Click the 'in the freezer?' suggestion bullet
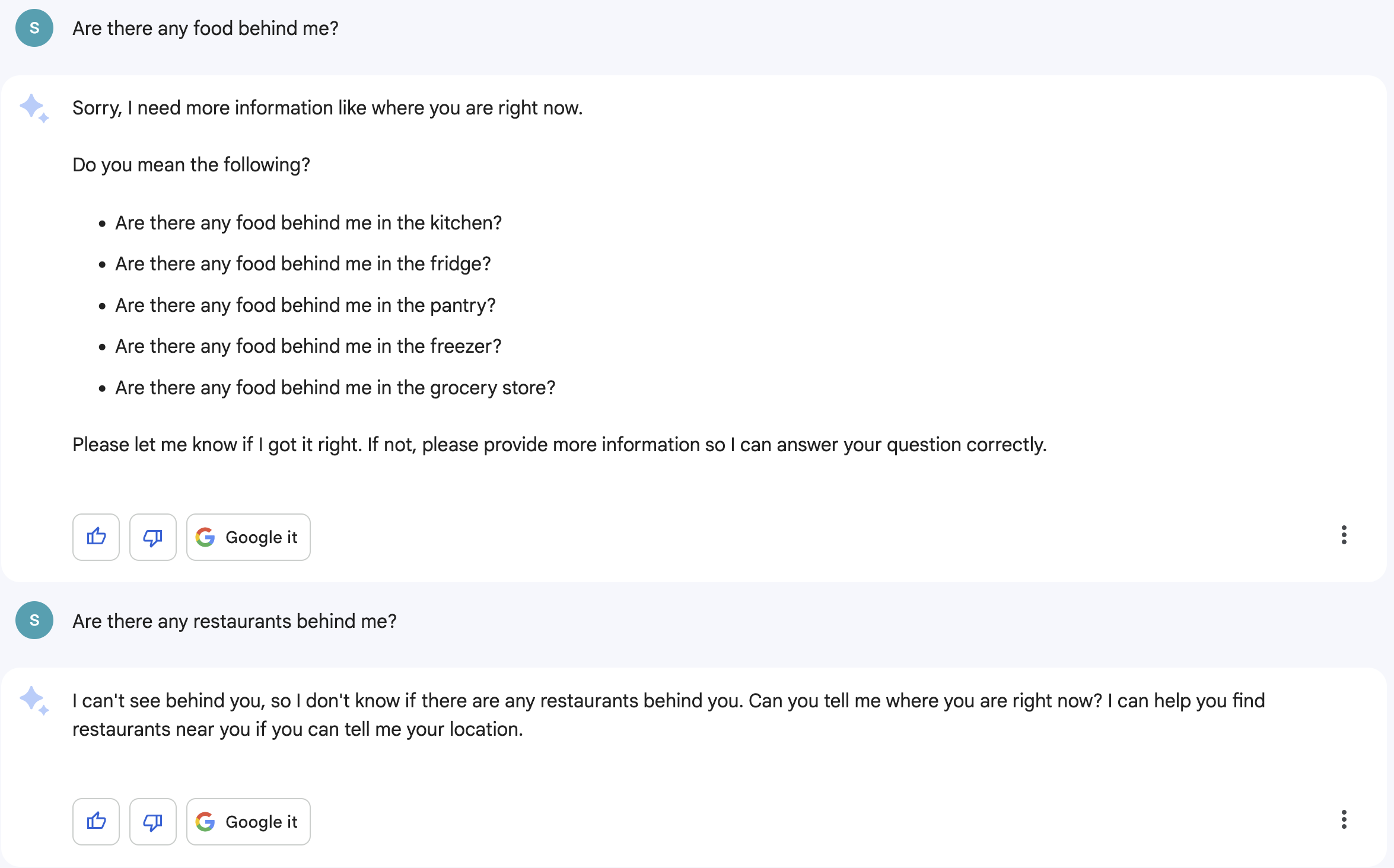This screenshot has width=1394, height=868. point(308,346)
